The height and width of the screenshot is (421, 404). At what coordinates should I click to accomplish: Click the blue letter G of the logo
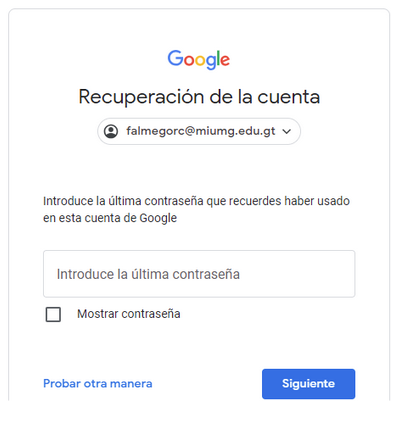[x=175, y=58]
